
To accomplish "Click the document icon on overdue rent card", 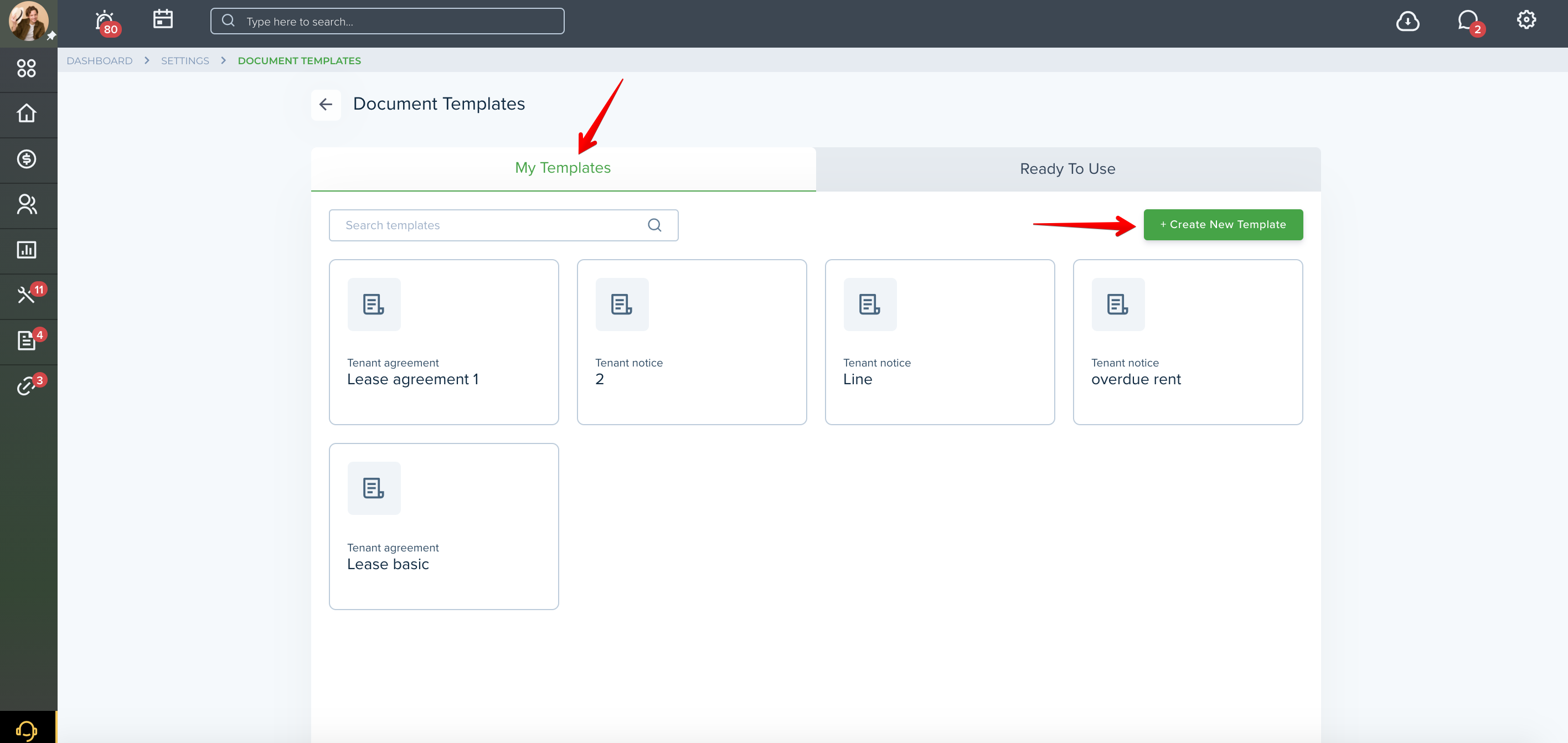I will [1117, 305].
